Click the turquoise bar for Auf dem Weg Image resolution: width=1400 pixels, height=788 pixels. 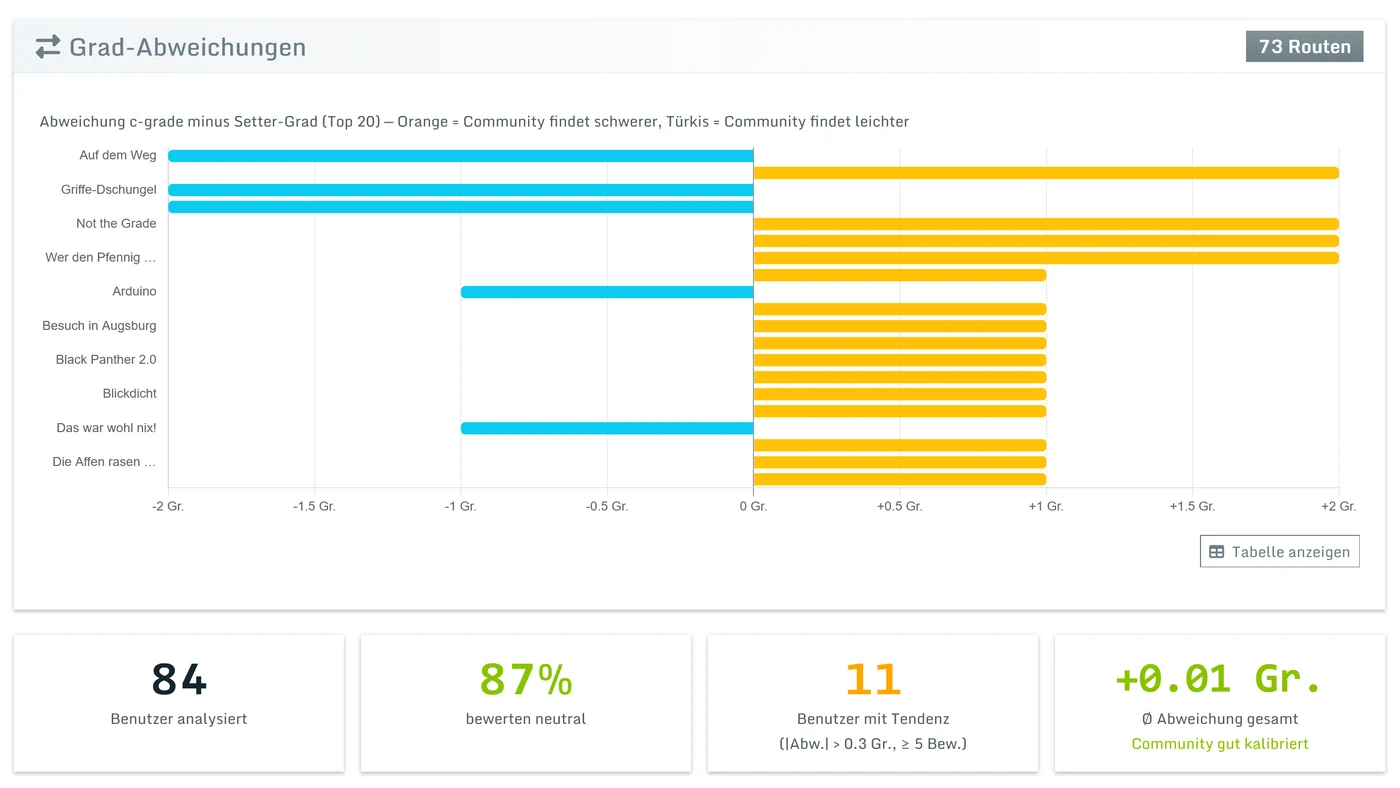460,156
